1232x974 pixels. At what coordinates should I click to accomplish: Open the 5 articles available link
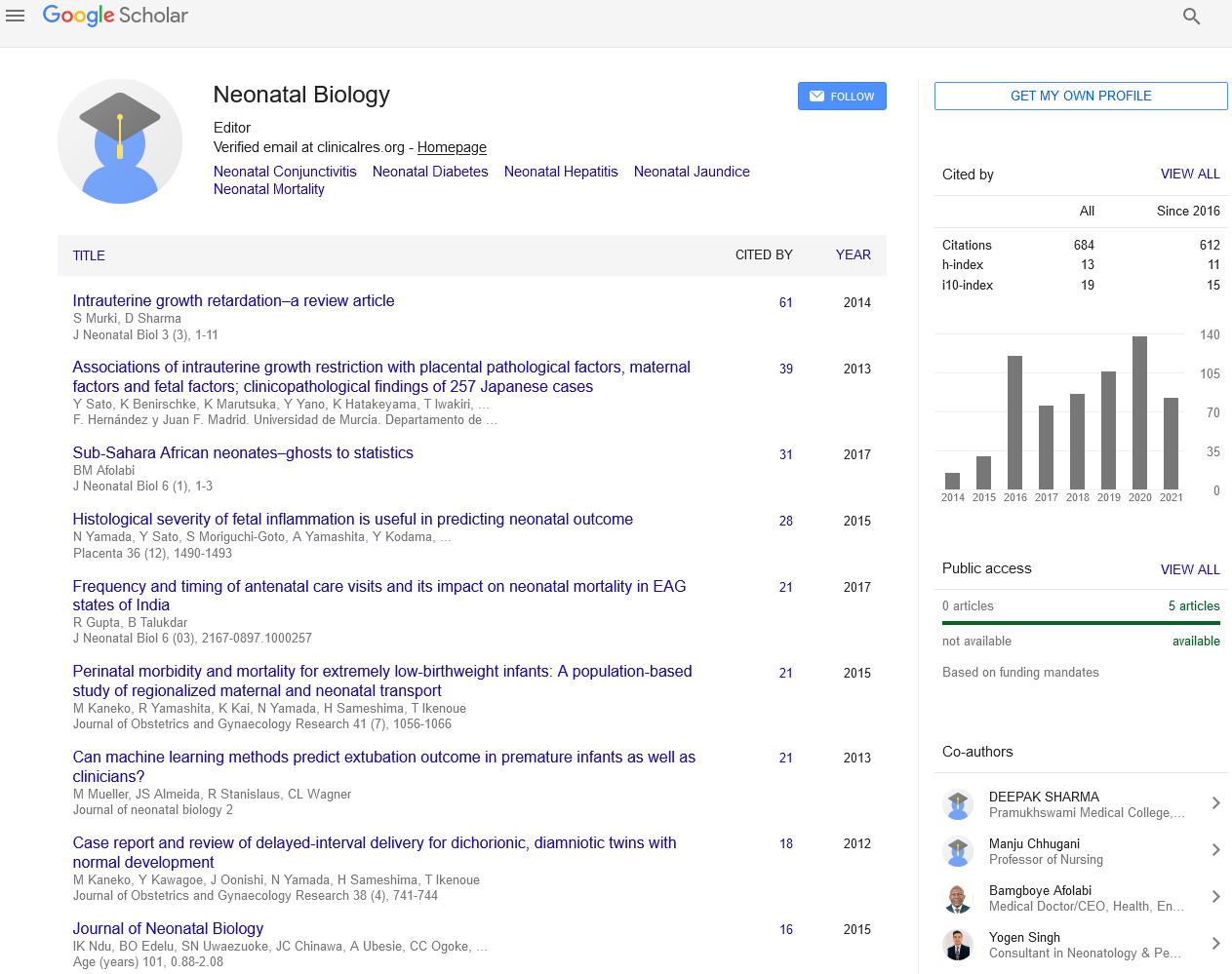[1194, 605]
